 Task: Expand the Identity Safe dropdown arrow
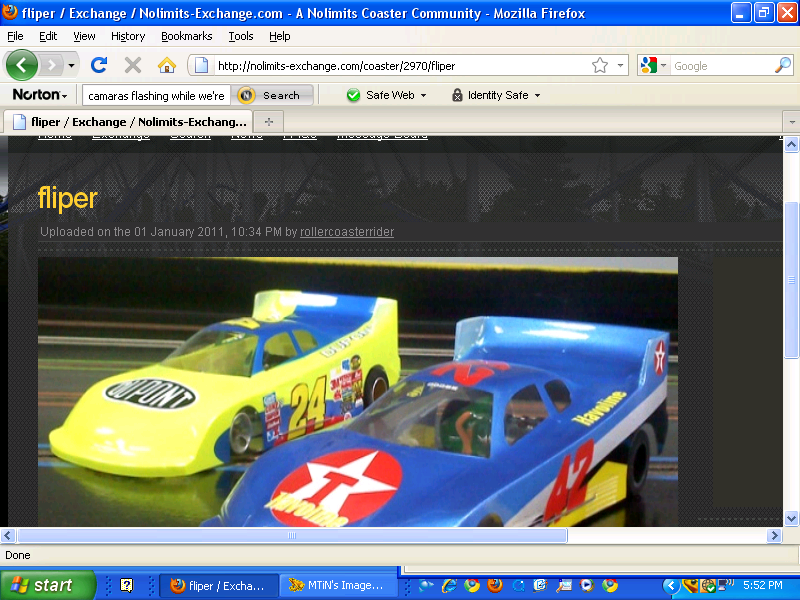click(x=537, y=95)
